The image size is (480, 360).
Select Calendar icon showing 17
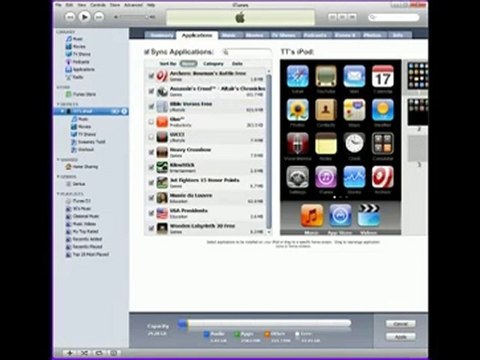click(383, 76)
